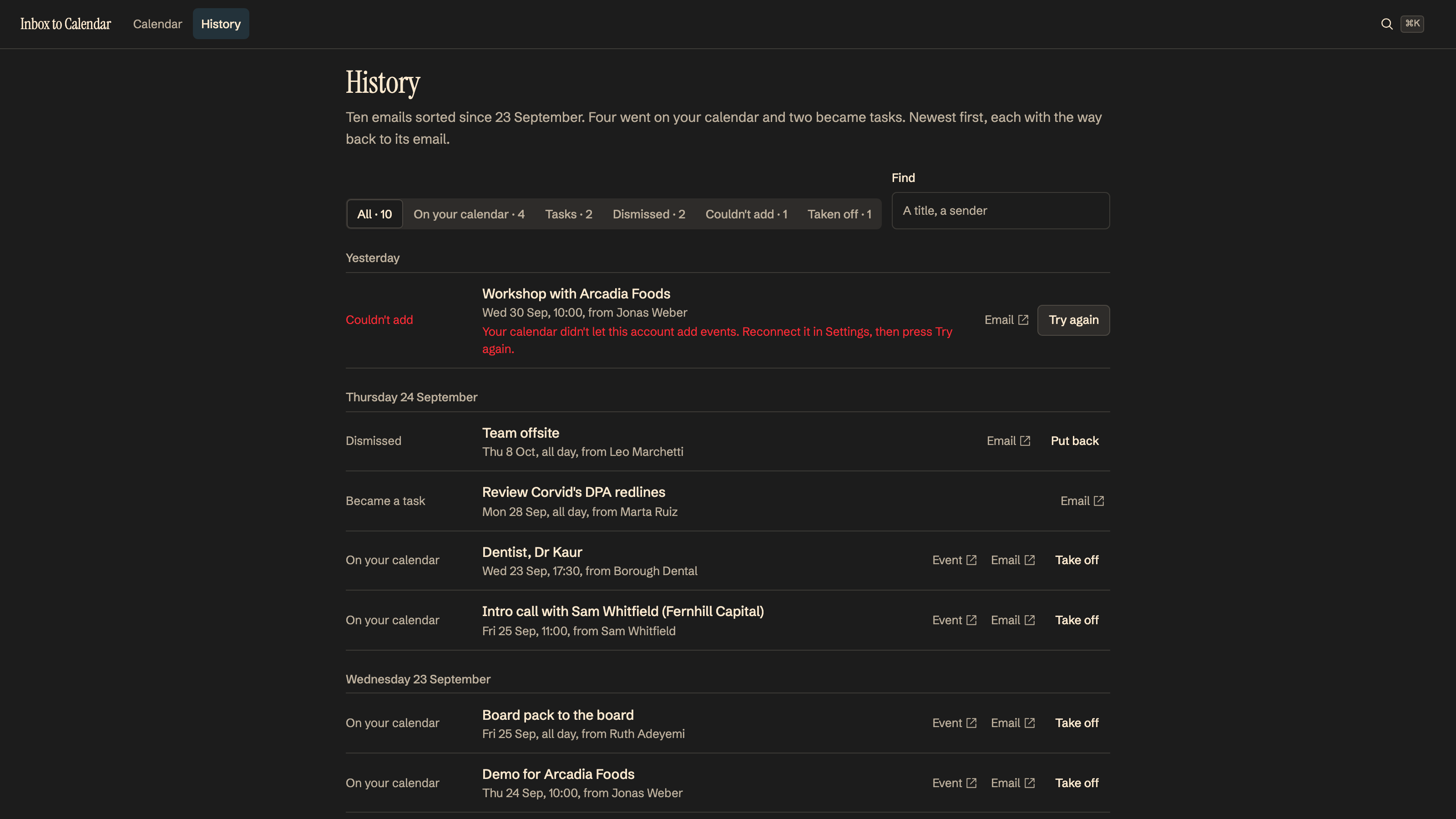Open email for Intro call with Sam Whitfield
Screen dimensions: 1456x819
tap(1012, 620)
